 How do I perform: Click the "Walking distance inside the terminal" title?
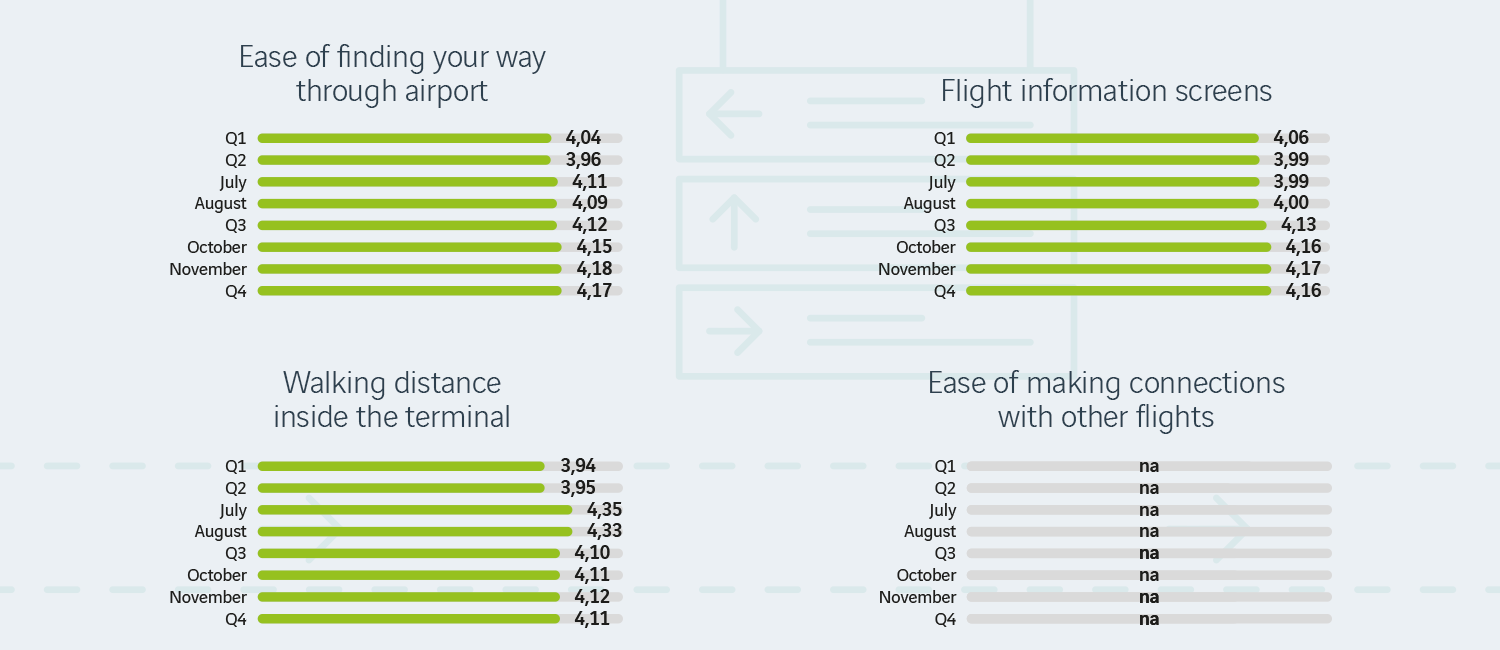pyautogui.click(x=392, y=399)
